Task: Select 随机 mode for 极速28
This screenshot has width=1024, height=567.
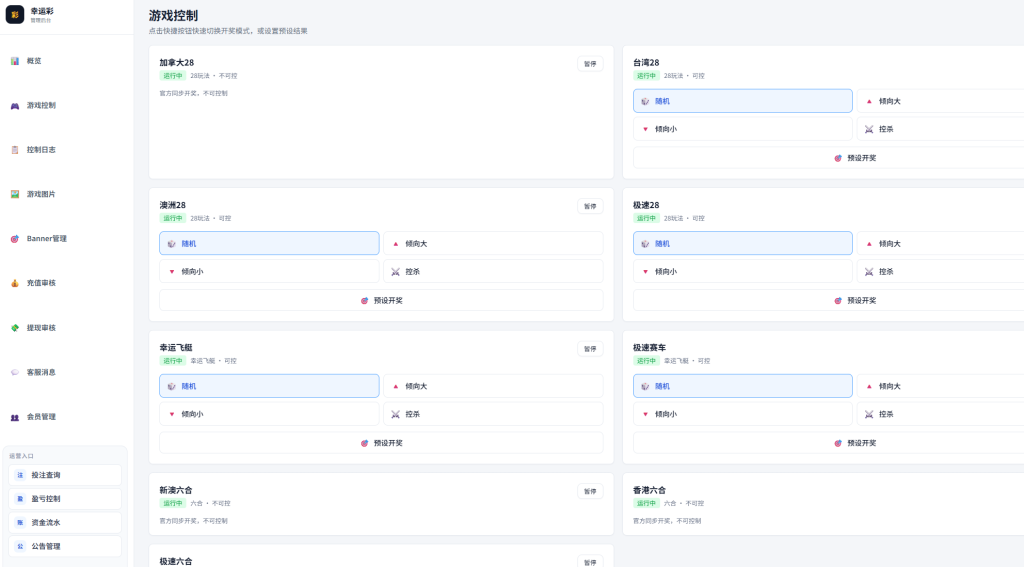Action: (743, 243)
